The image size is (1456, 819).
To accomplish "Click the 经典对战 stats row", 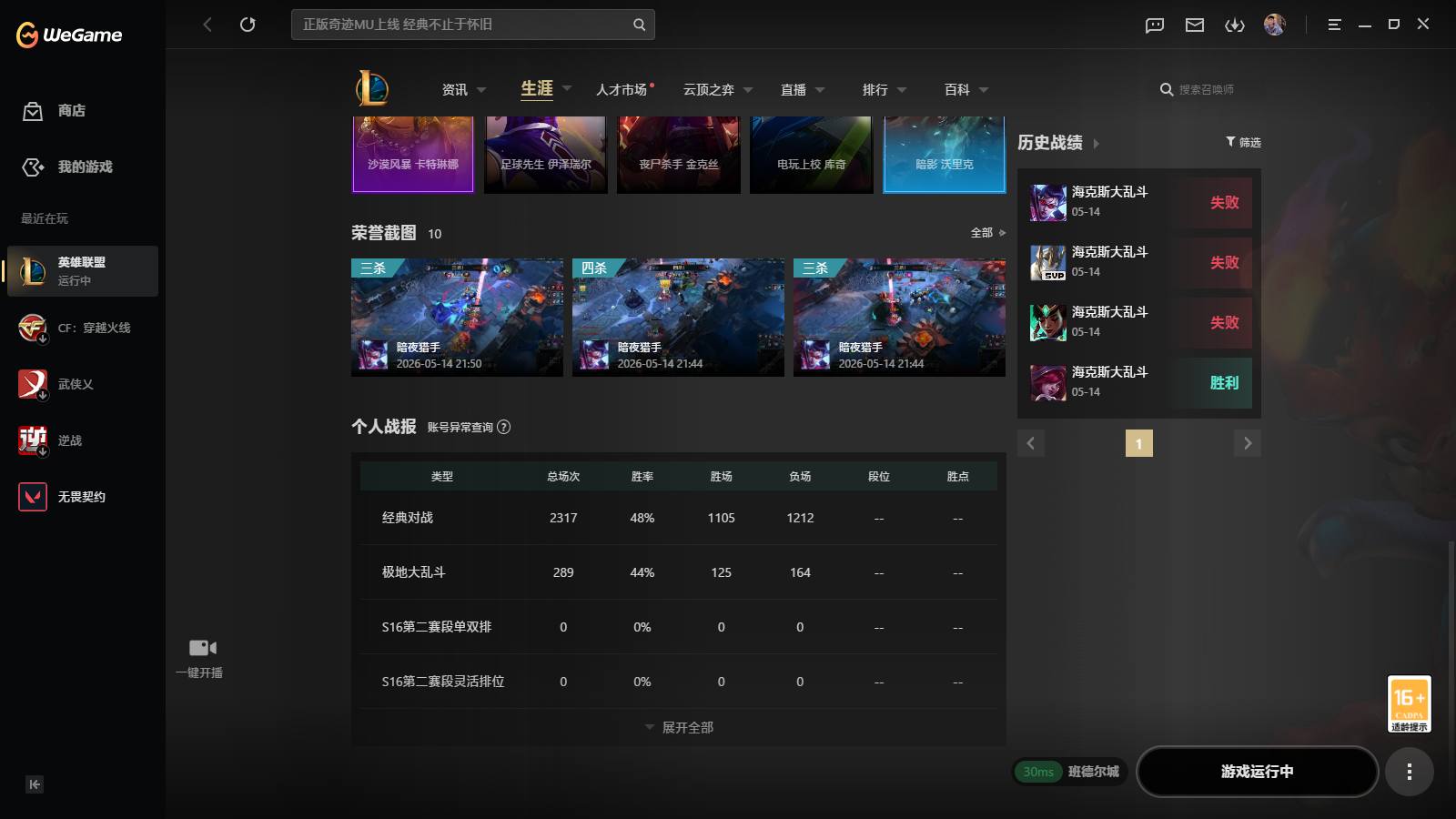I will (x=679, y=518).
